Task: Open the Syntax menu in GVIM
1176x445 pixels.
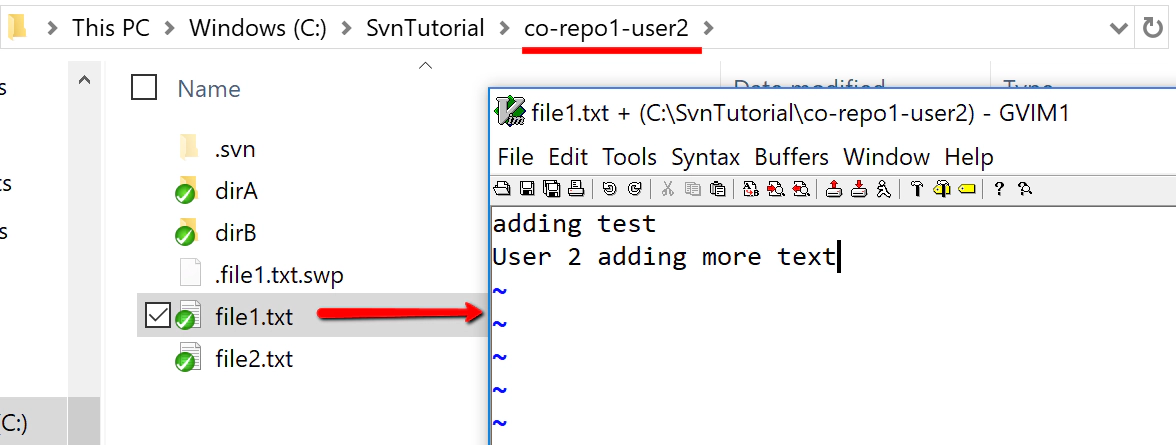Action: coord(705,157)
